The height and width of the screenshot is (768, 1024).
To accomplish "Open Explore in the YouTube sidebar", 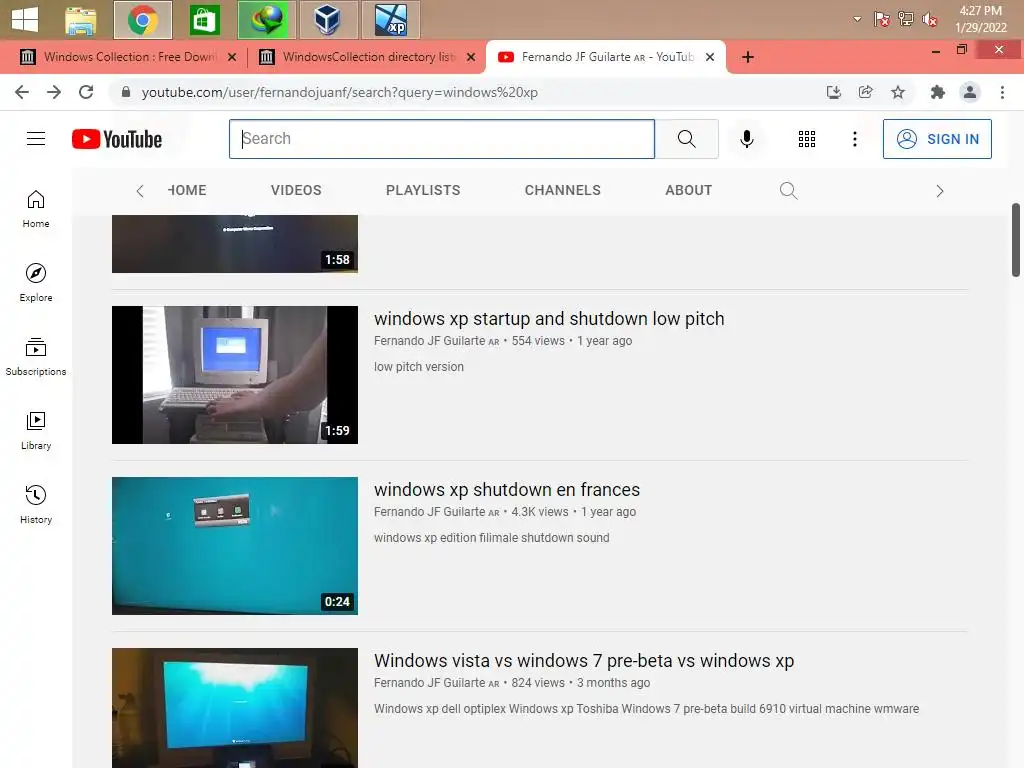I will coord(36,283).
